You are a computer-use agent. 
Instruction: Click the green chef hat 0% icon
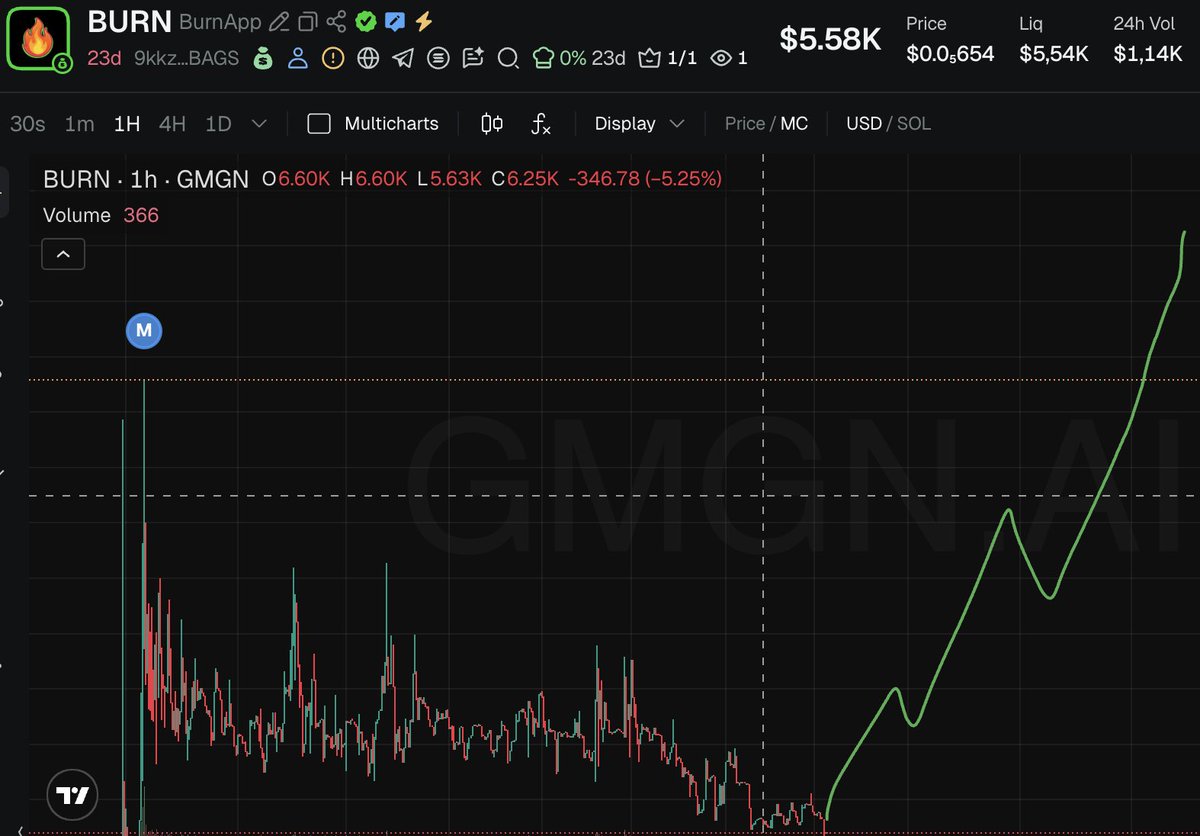542,58
